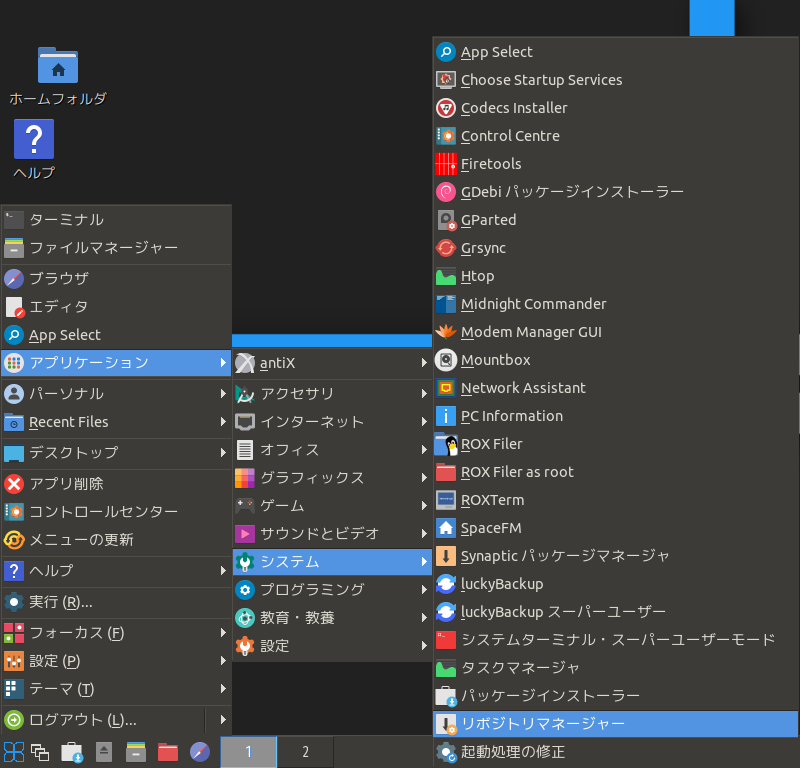The width and height of the screenshot is (800, 768).
Task: Open ログアウト (L)... entry
Action: (x=103, y=720)
